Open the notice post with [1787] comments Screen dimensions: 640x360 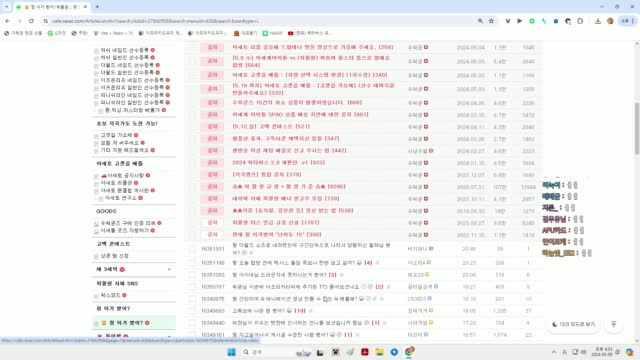pyautogui.click(x=276, y=222)
